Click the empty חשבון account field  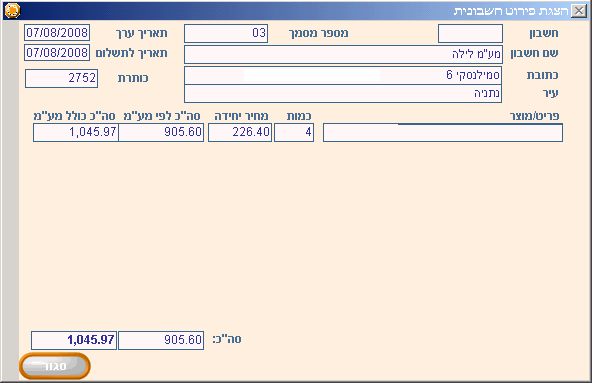point(470,34)
